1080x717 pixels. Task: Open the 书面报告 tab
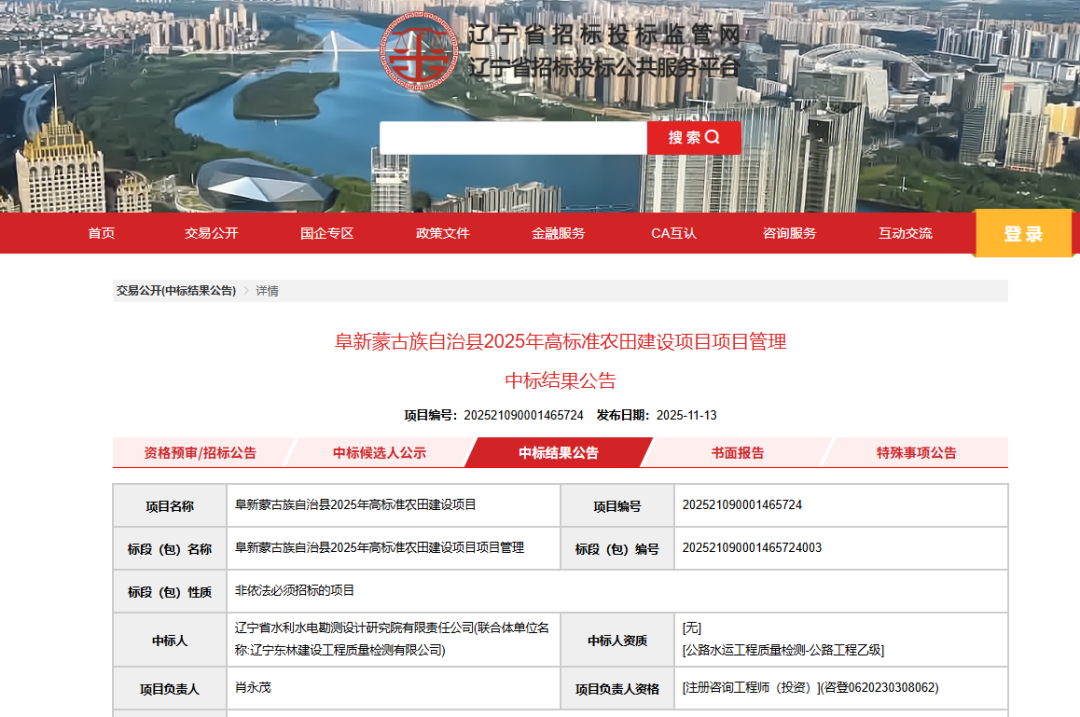[737, 453]
